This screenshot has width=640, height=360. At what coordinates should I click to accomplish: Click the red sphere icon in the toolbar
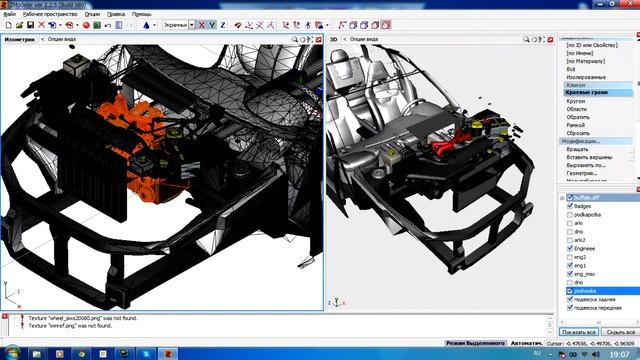pos(86,25)
